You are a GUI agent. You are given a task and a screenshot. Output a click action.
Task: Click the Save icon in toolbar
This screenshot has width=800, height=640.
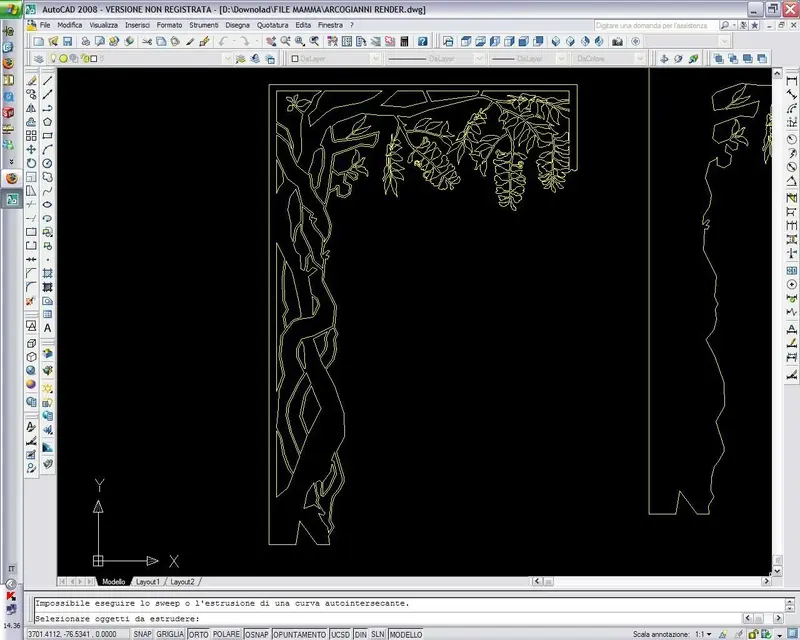tap(67, 41)
